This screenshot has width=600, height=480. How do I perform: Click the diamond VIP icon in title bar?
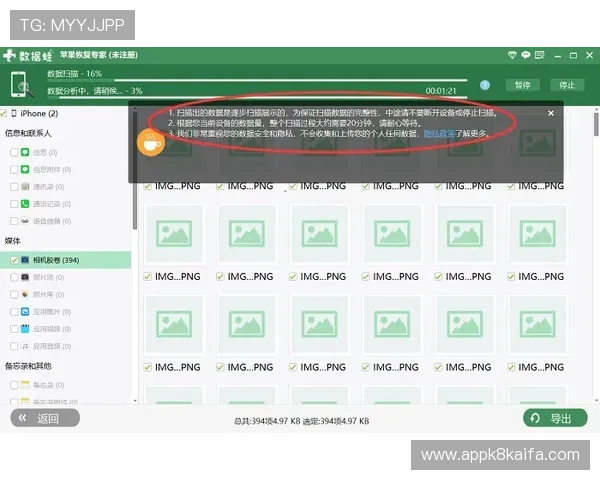tap(512, 55)
